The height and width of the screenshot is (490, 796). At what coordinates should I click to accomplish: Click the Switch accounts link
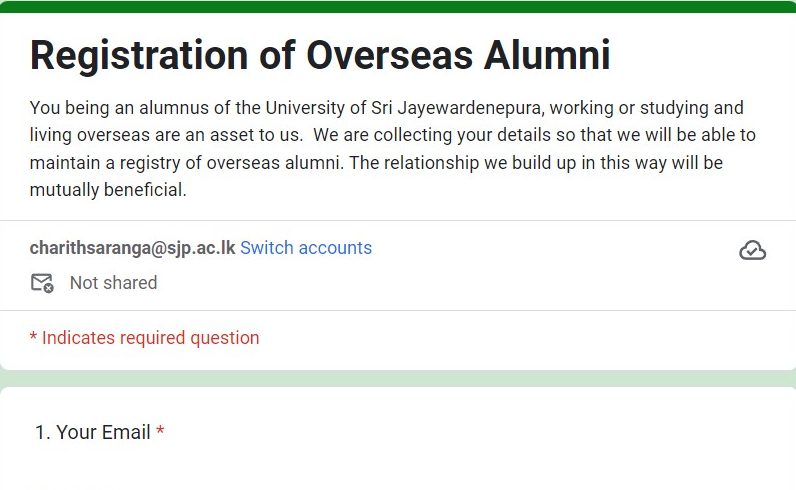(306, 248)
